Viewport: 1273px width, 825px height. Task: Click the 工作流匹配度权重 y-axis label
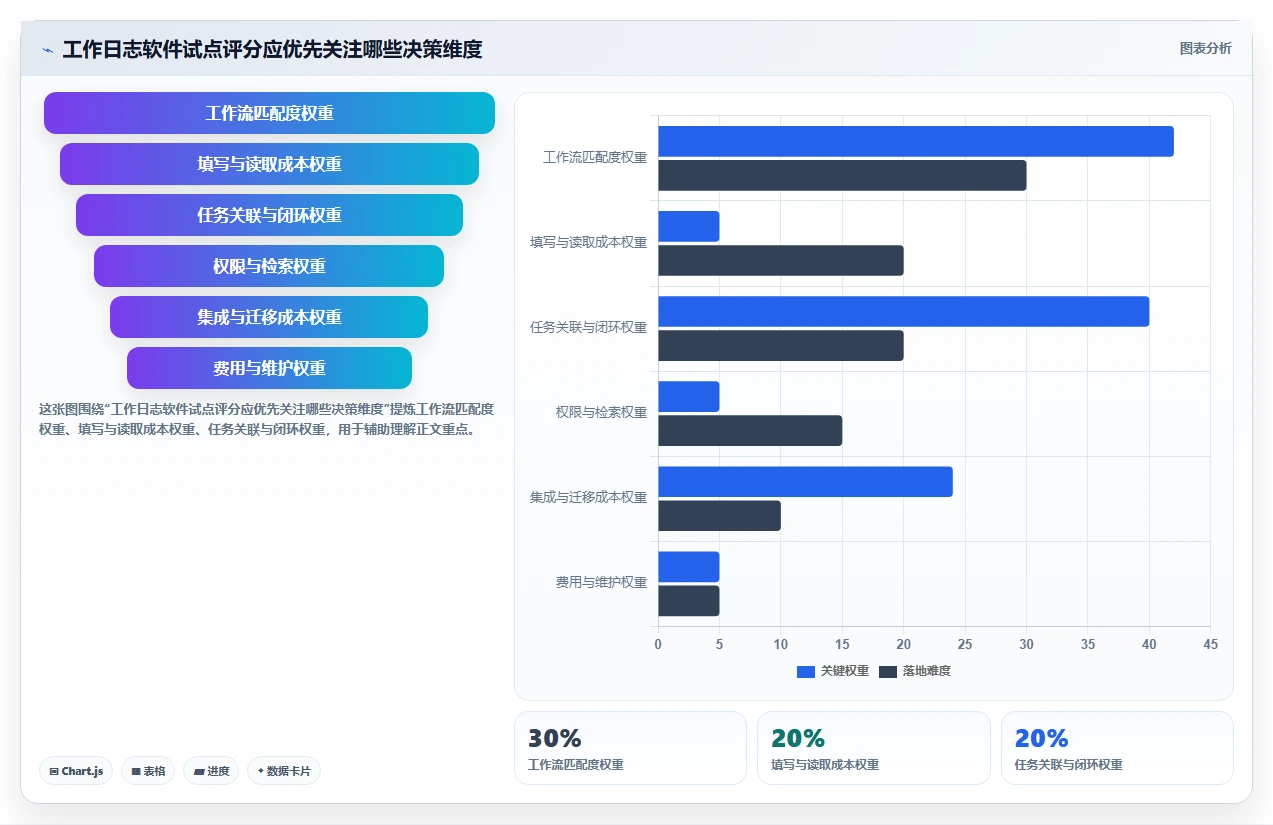[x=595, y=157]
